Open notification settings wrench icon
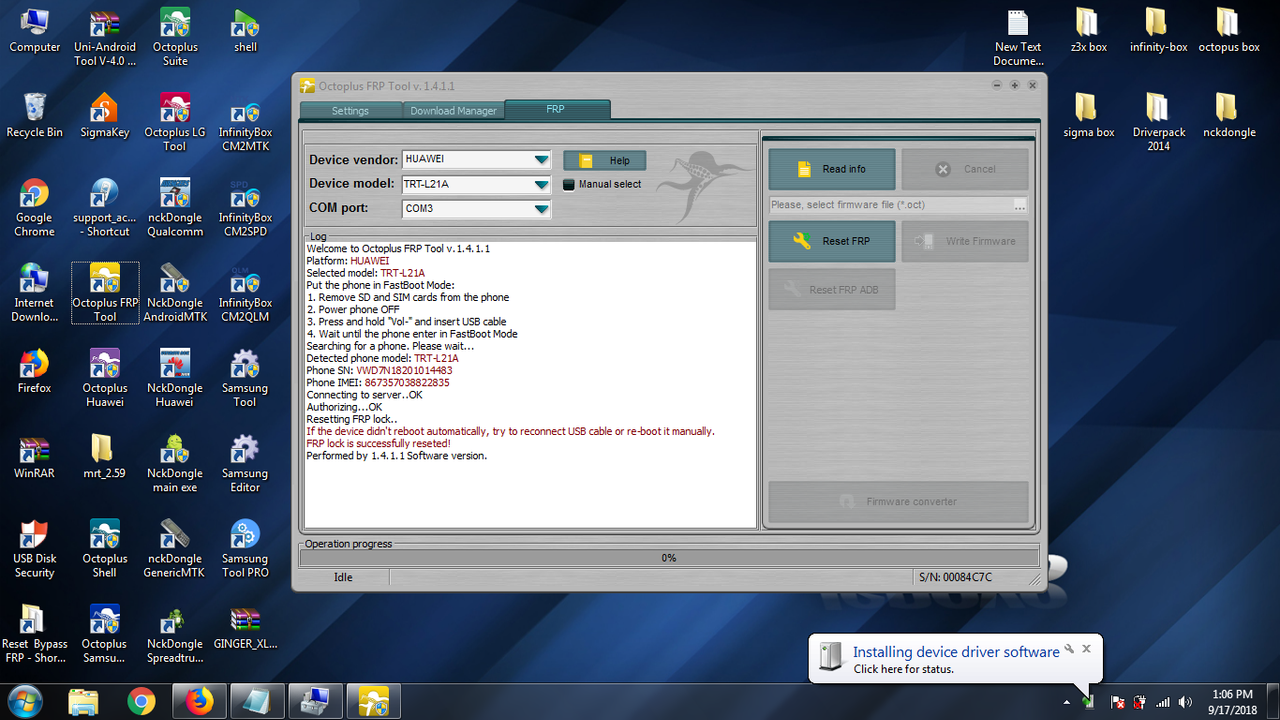This screenshot has width=1280, height=720. pyautogui.click(x=1069, y=648)
